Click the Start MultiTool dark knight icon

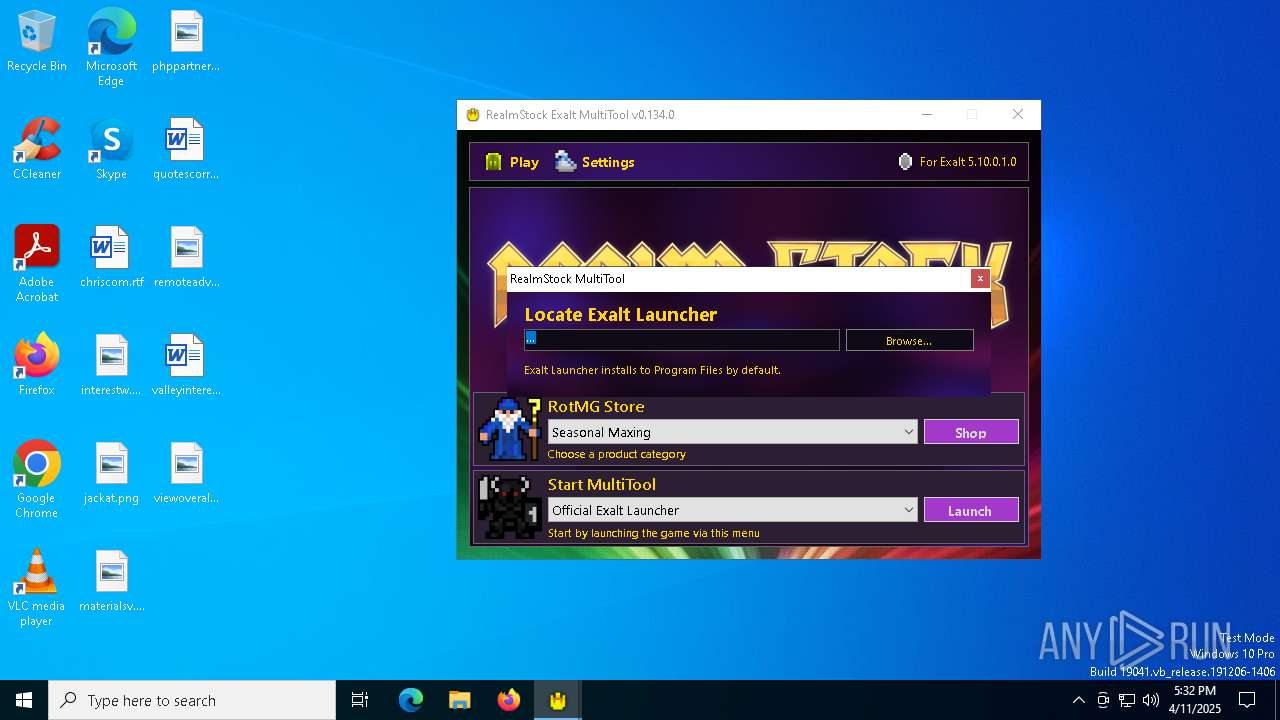coord(510,507)
